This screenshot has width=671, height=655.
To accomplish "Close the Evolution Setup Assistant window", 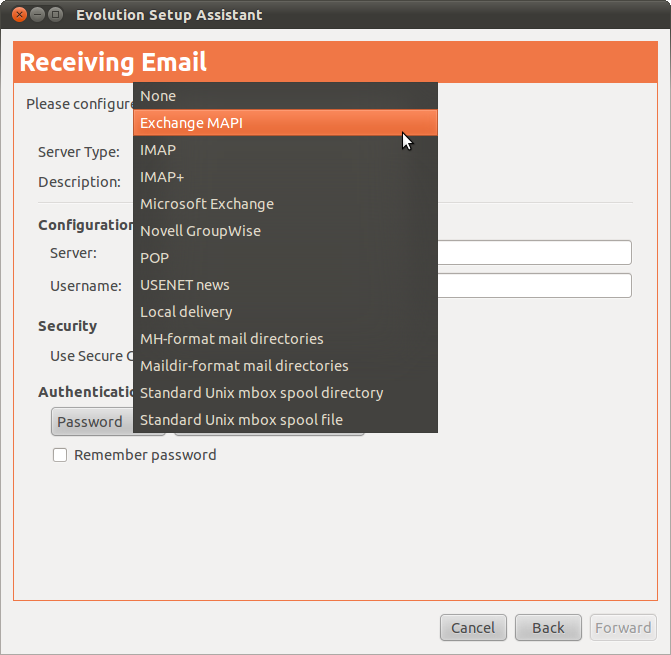I will [x=17, y=15].
